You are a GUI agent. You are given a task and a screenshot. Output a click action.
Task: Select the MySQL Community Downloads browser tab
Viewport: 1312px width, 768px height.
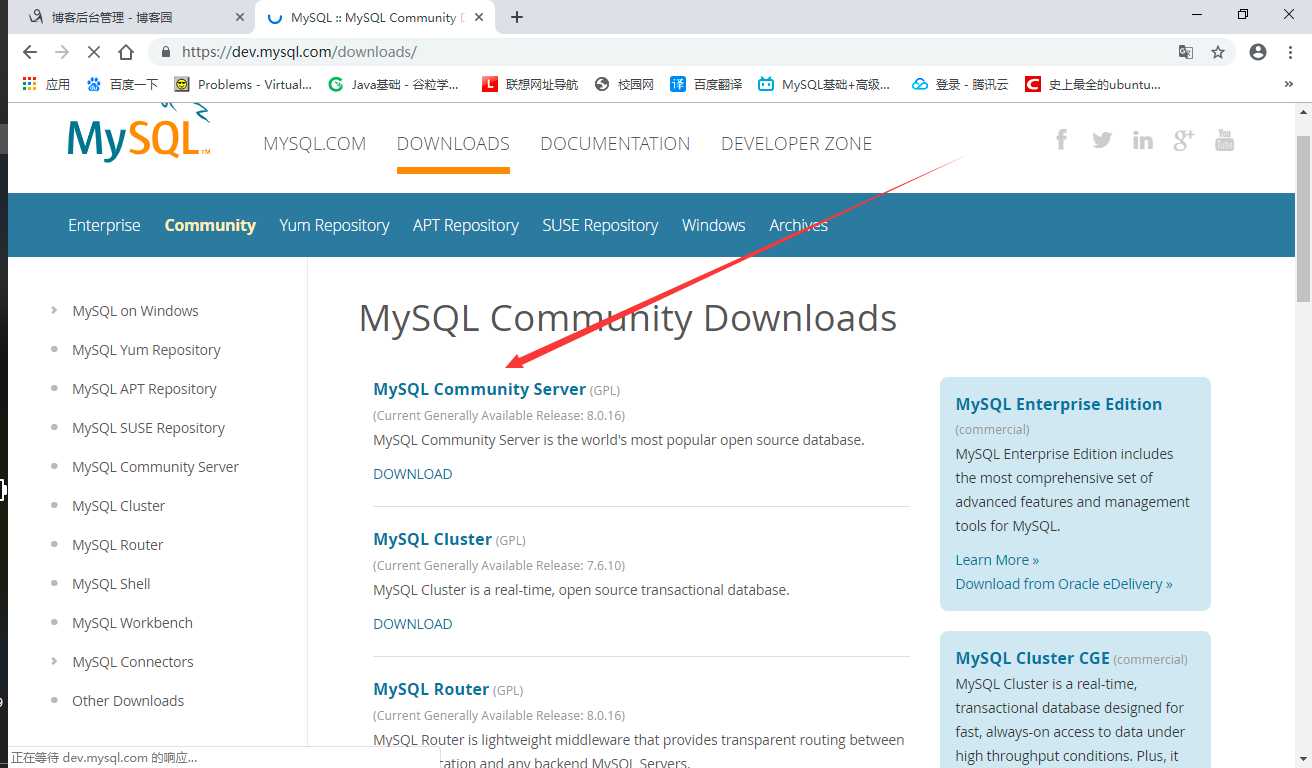pyautogui.click(x=374, y=17)
